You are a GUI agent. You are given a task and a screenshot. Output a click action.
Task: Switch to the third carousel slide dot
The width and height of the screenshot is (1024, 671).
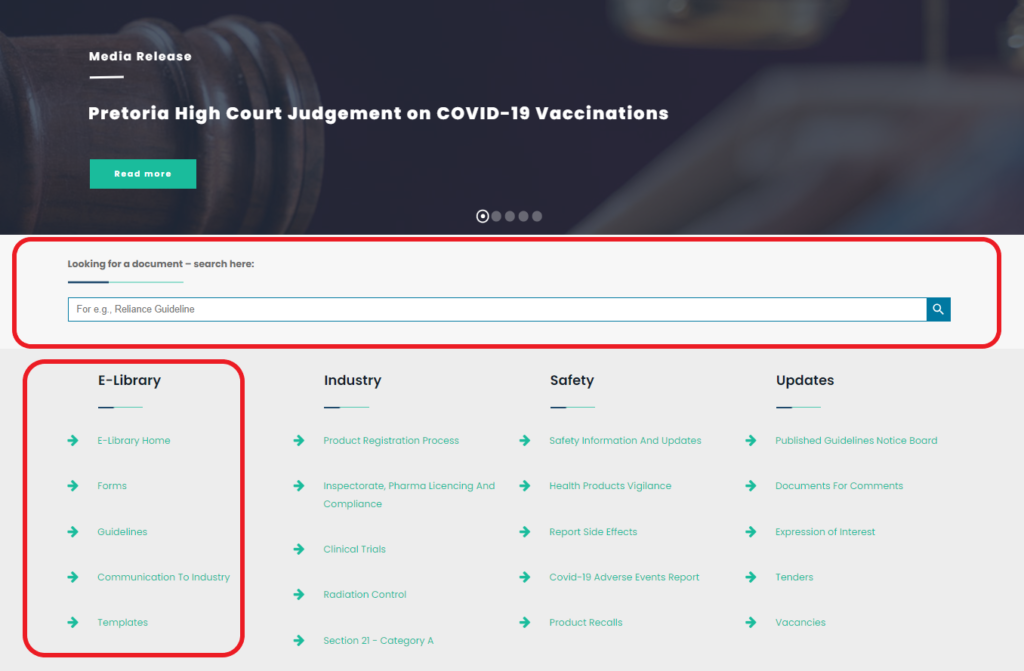click(x=510, y=216)
